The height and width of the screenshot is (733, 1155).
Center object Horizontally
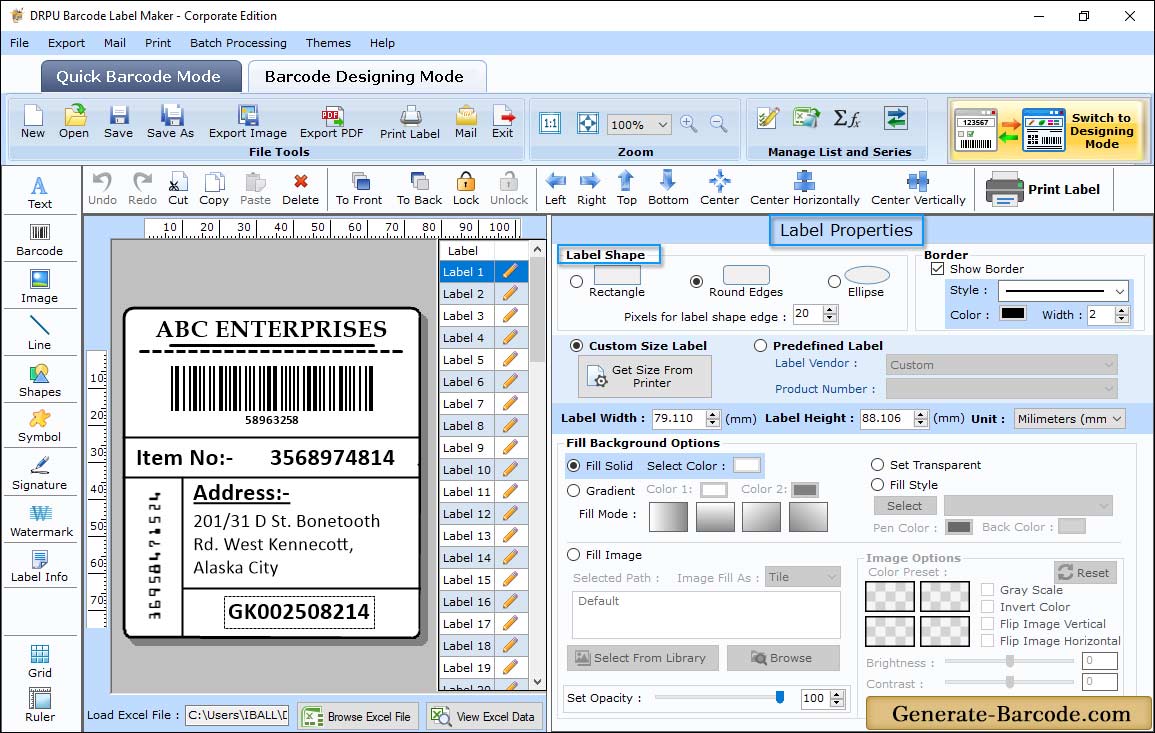[804, 189]
